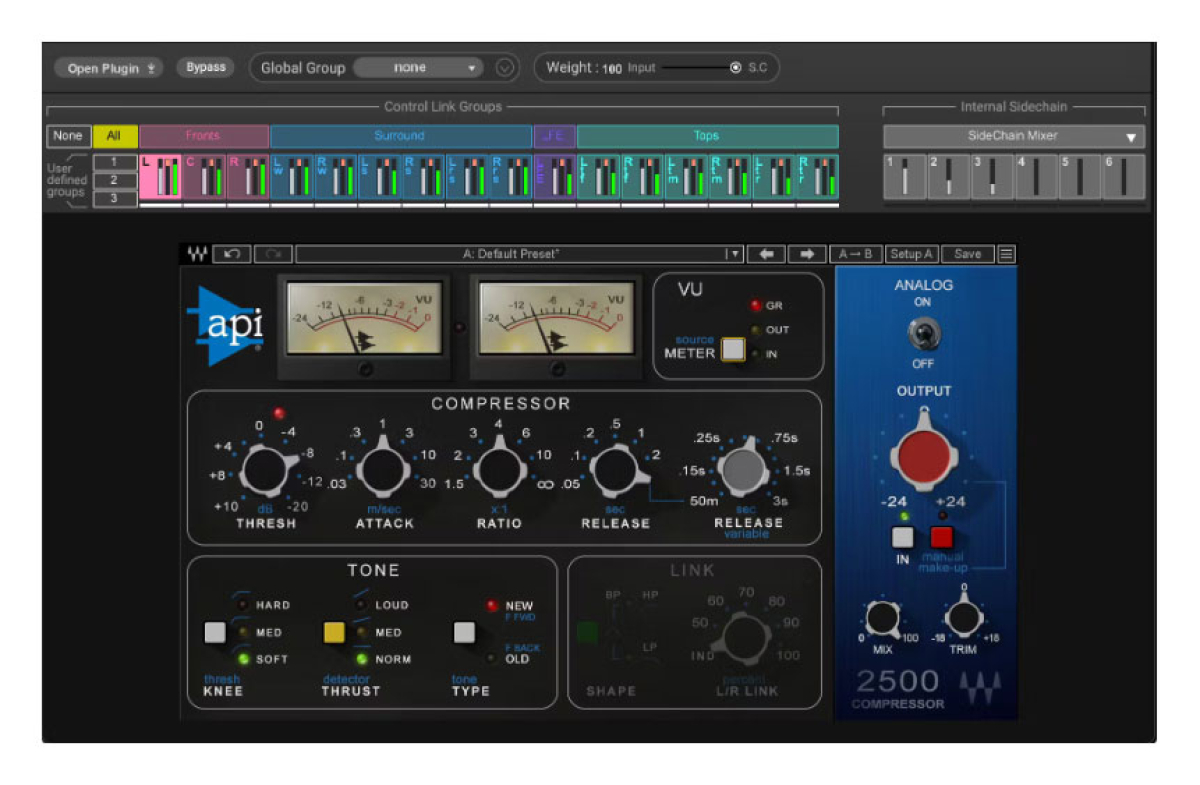This screenshot has height=785, width=1200.
Task: Click the undo arrow in plugin toolbar
Action: point(231,254)
